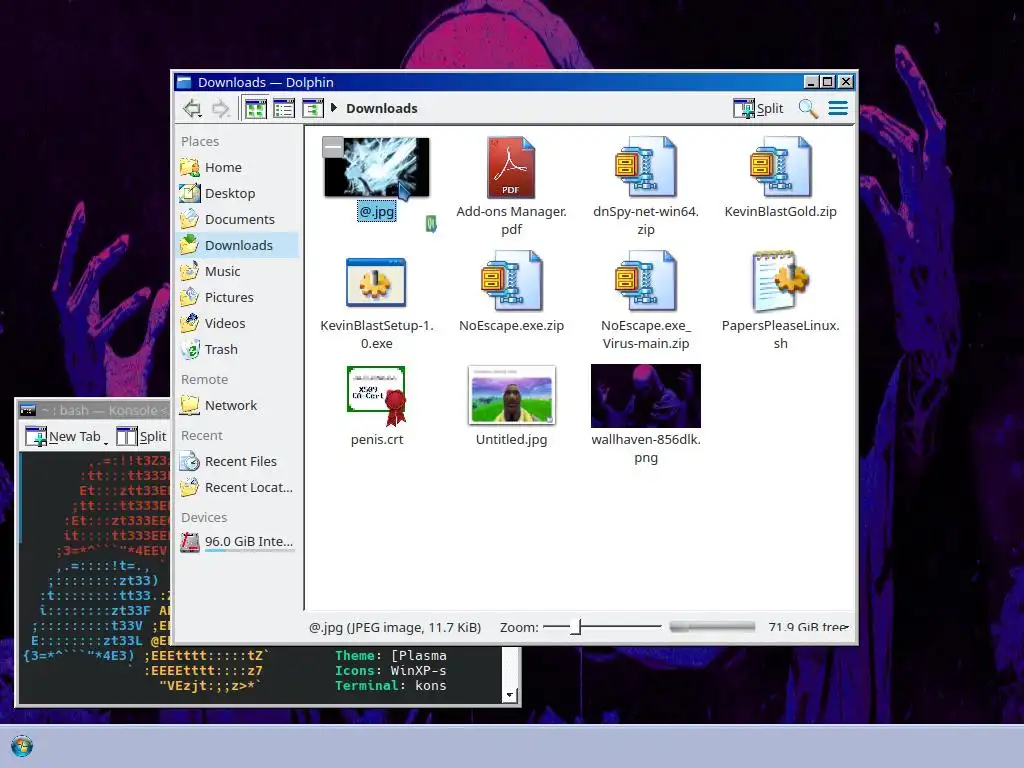This screenshot has width=1024, height=768.
Task: Toggle selection marker on @.jpg thumbnail
Action: (x=333, y=147)
